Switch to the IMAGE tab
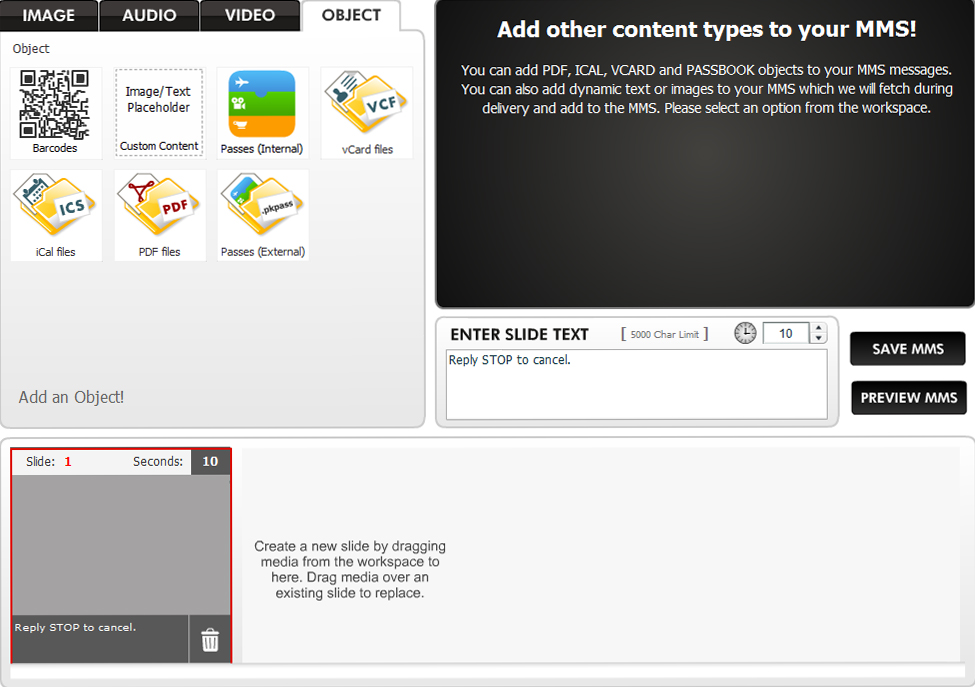Screen dimensions: 975x687 (49, 16)
